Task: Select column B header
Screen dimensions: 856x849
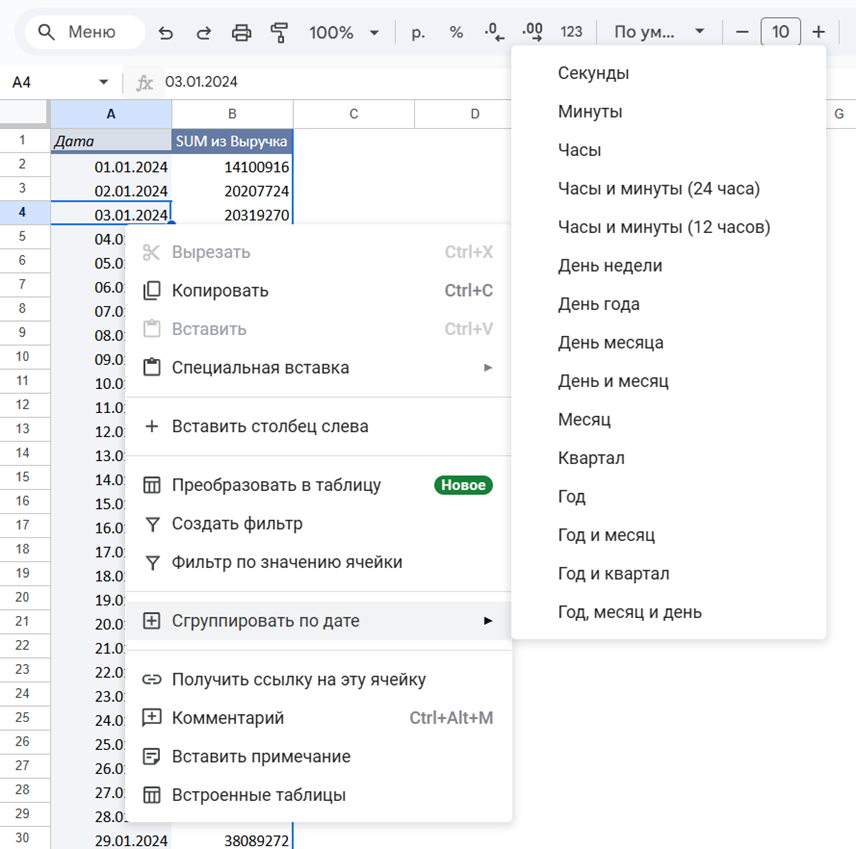Action: coord(232,114)
